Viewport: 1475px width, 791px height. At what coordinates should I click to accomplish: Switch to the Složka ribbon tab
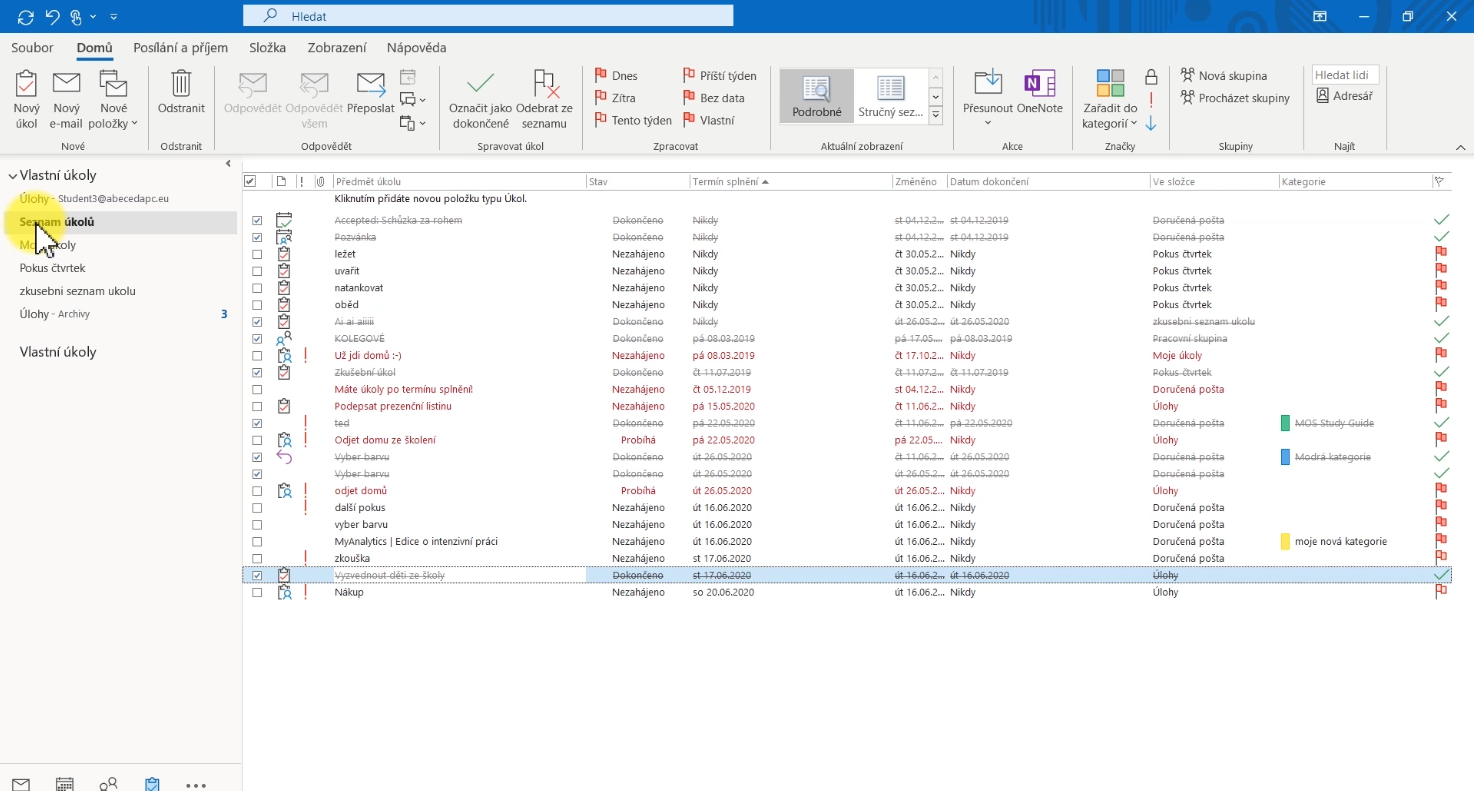(x=267, y=48)
